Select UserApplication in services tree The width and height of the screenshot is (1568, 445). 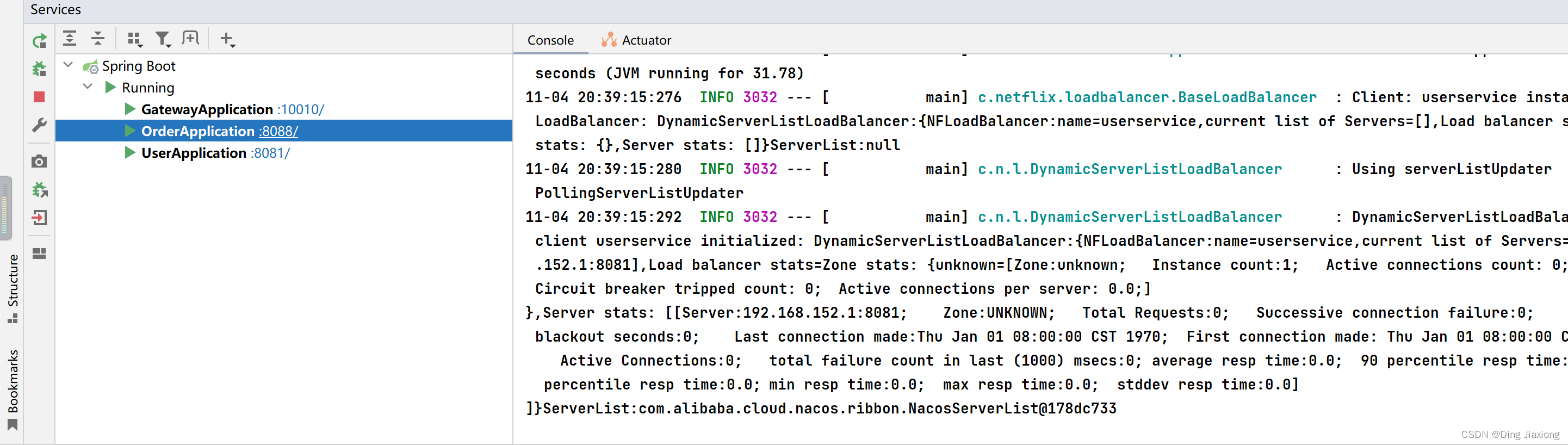point(194,153)
